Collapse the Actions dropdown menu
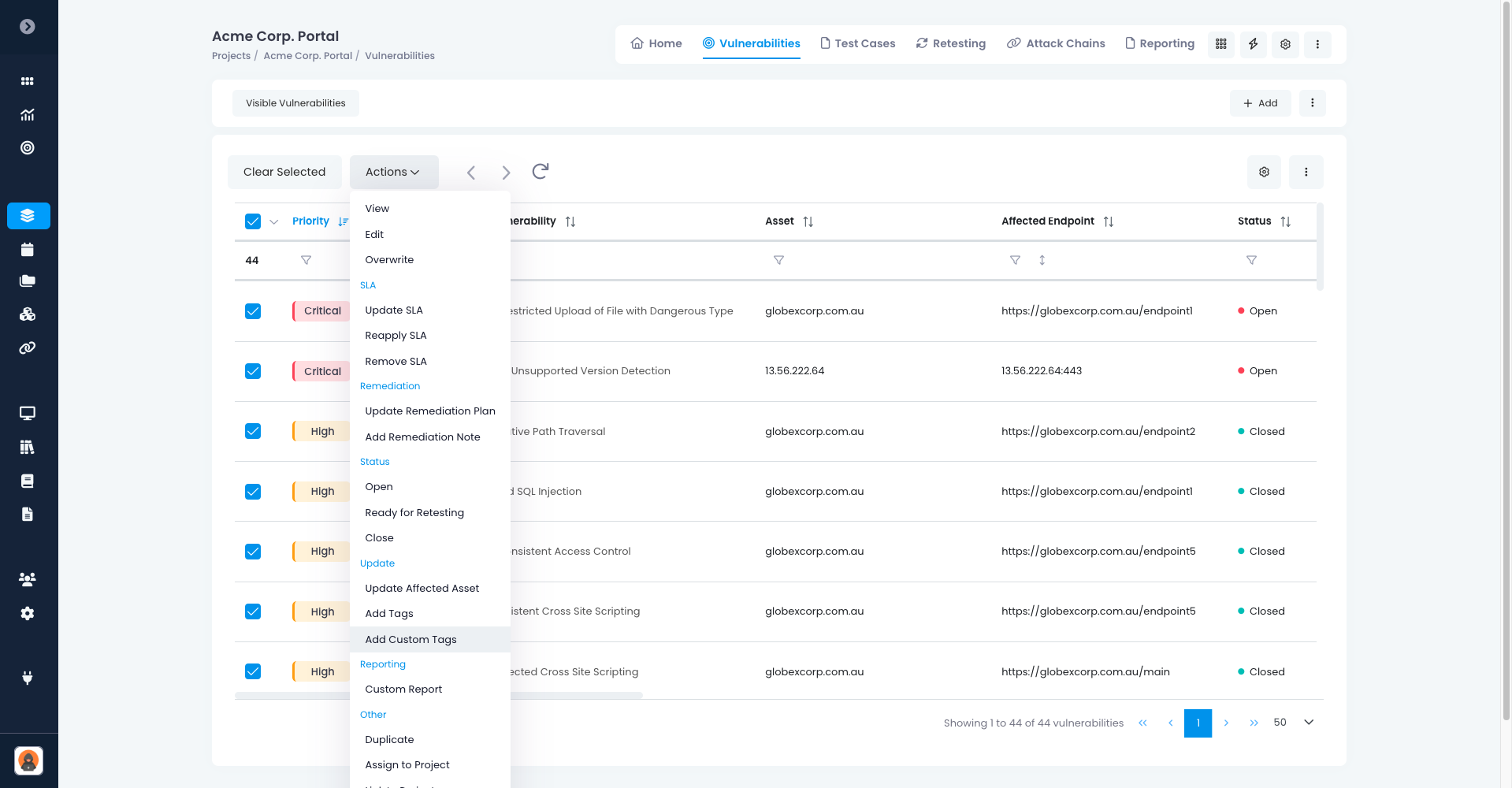Screen dimensions: 1512x788 393,172
